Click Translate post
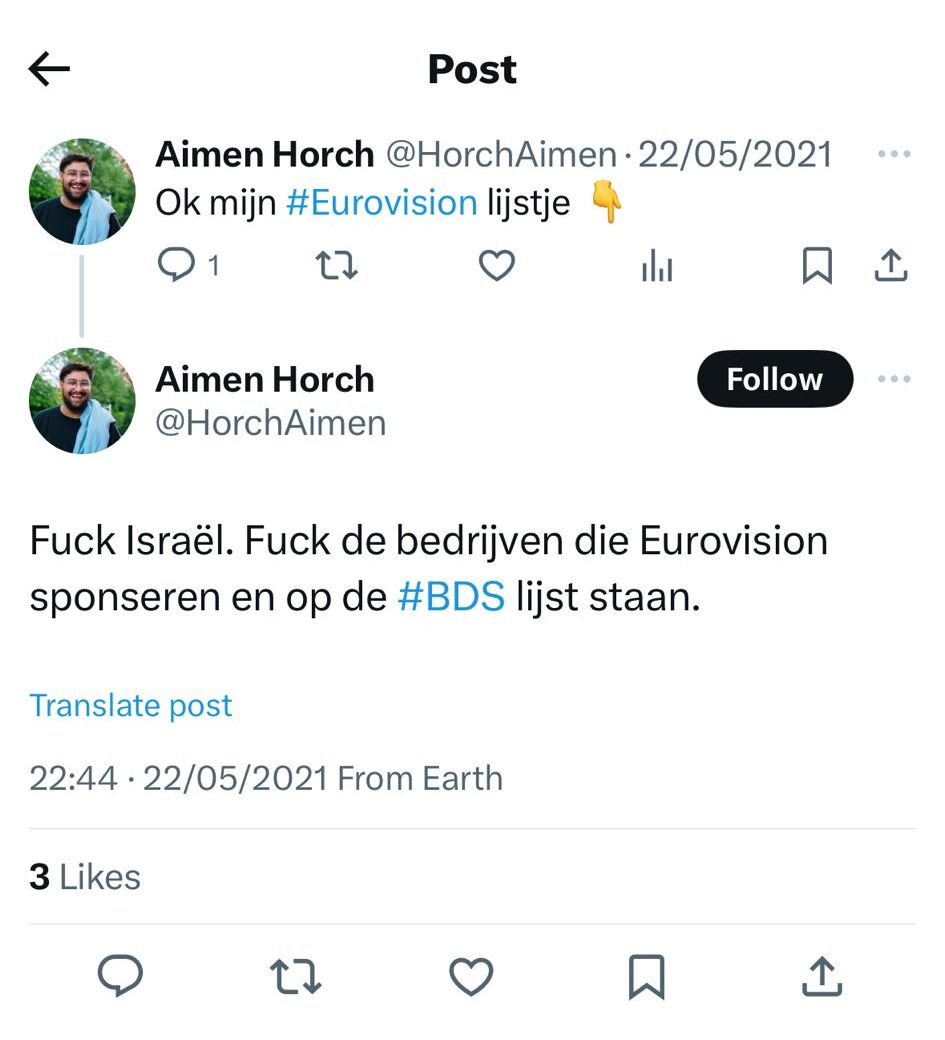 pos(131,705)
